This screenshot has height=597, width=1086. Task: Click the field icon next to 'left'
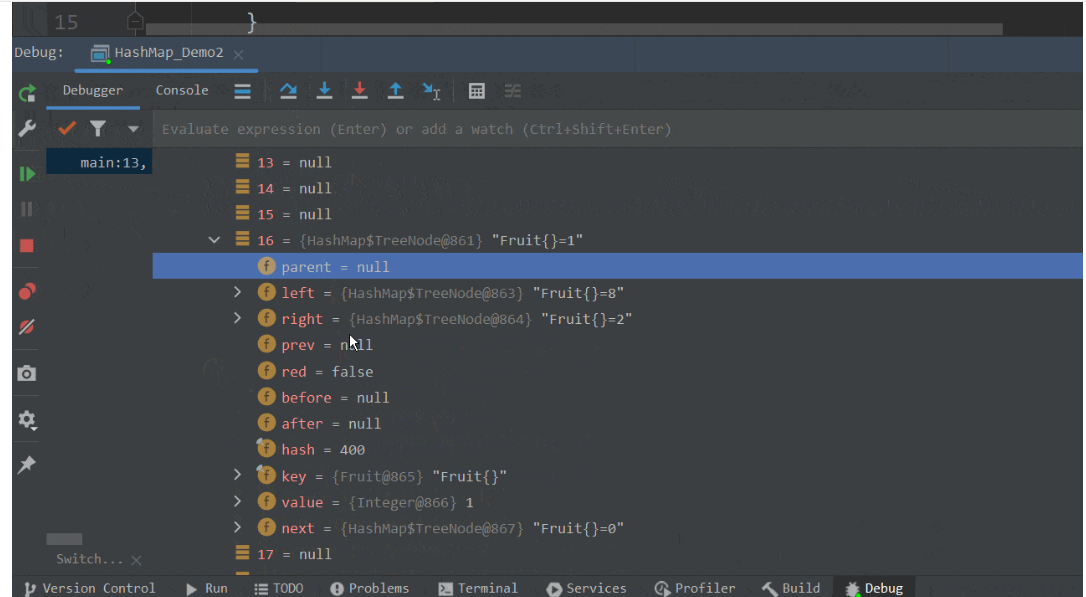tap(267, 292)
